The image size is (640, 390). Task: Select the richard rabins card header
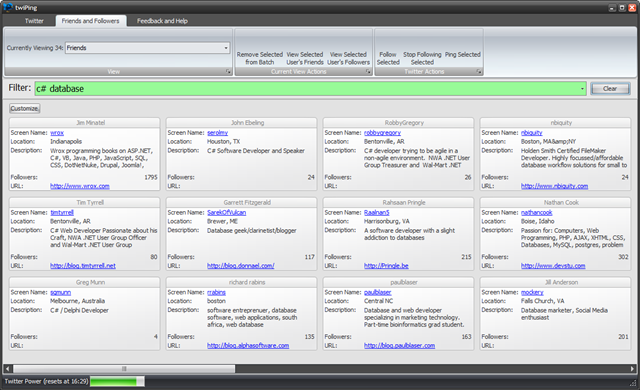coord(242,282)
